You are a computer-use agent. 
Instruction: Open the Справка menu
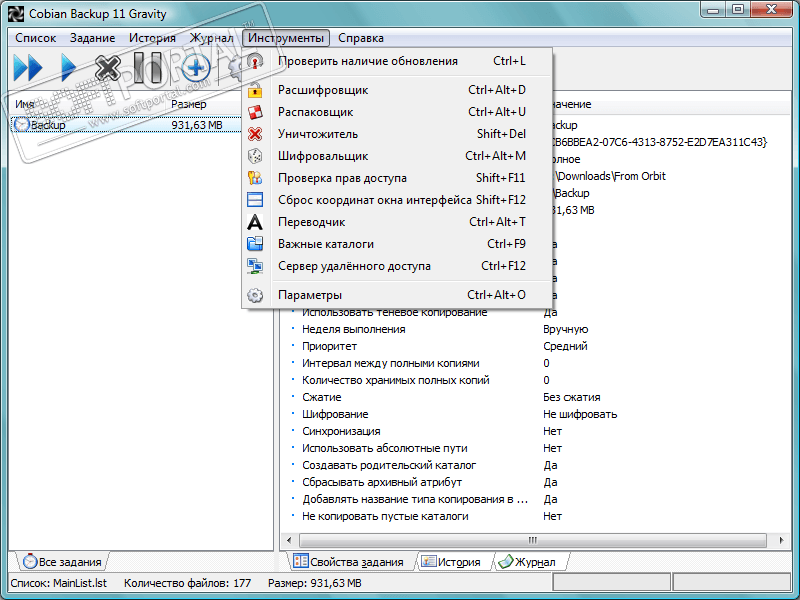pos(361,38)
